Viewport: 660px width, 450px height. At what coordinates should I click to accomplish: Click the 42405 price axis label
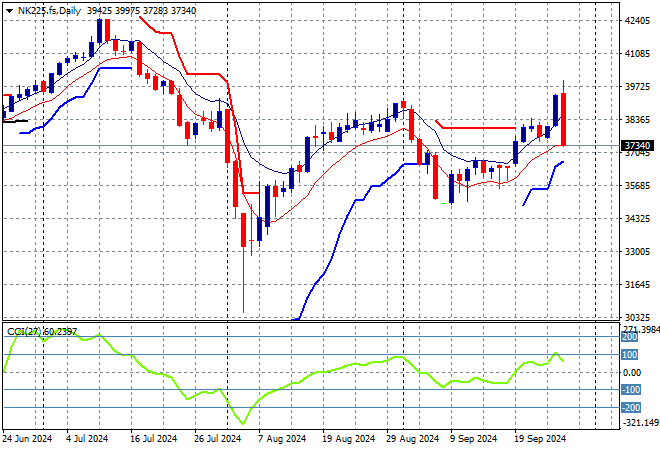click(x=637, y=21)
